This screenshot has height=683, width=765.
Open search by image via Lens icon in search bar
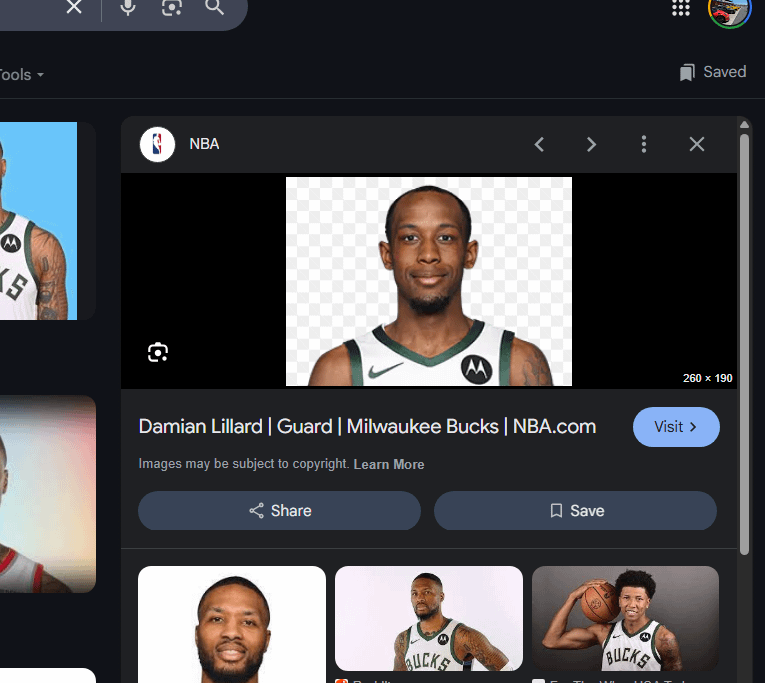pyautogui.click(x=172, y=7)
